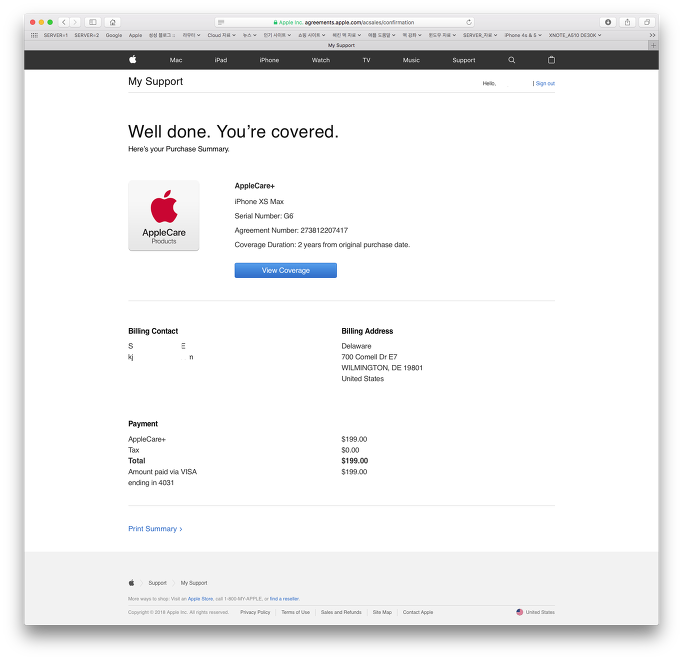Click the Apple logo in navigation bar
Screen dimensions: 683x660
133,60
